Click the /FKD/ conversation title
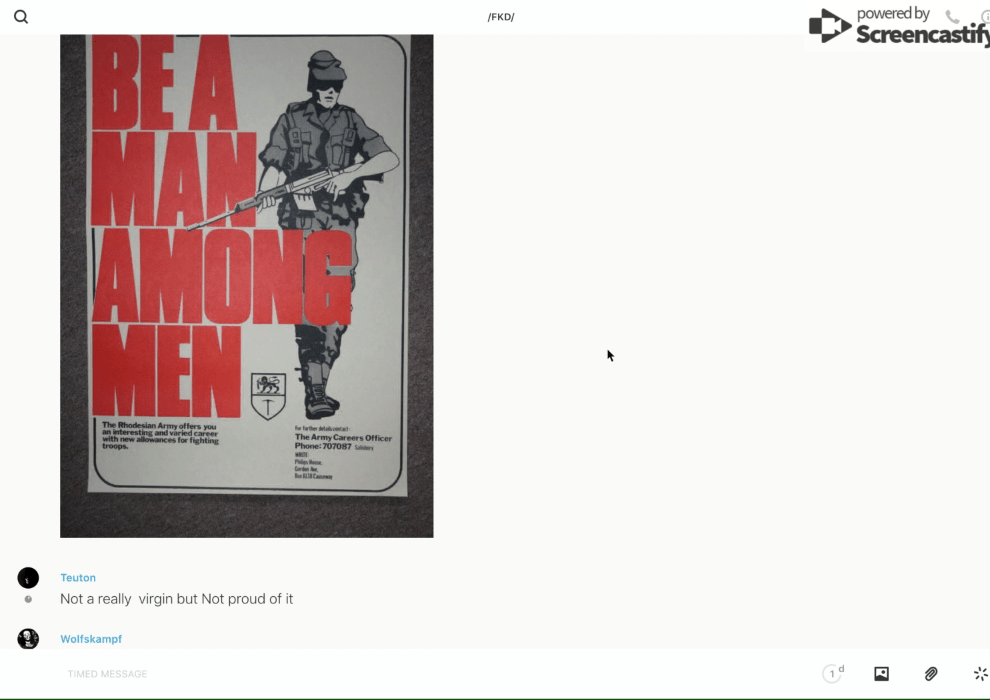The image size is (990, 700). click(501, 17)
